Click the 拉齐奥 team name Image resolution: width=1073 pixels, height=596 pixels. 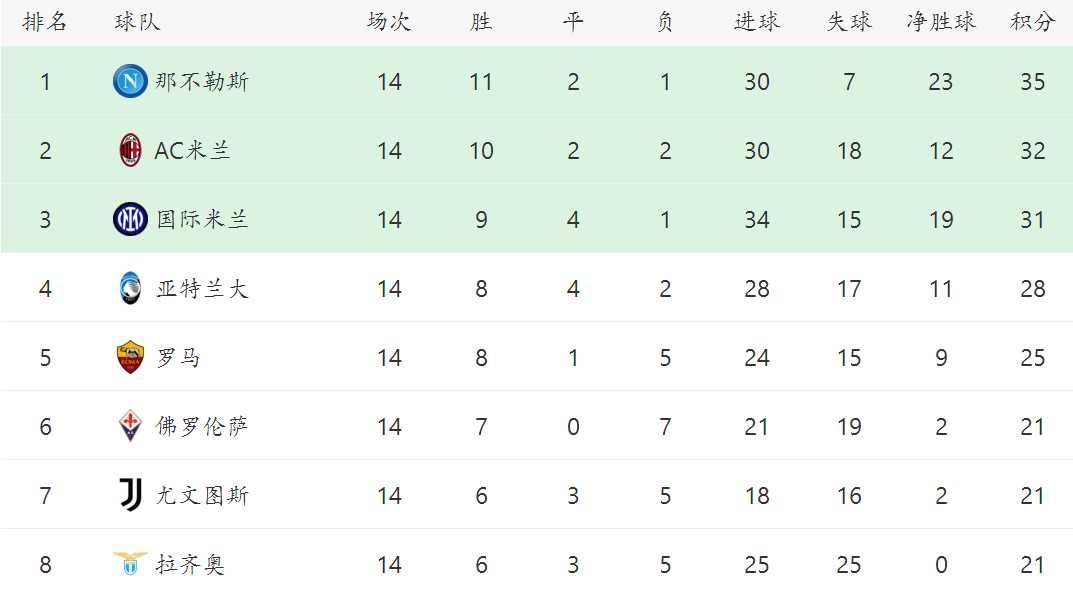coord(190,565)
